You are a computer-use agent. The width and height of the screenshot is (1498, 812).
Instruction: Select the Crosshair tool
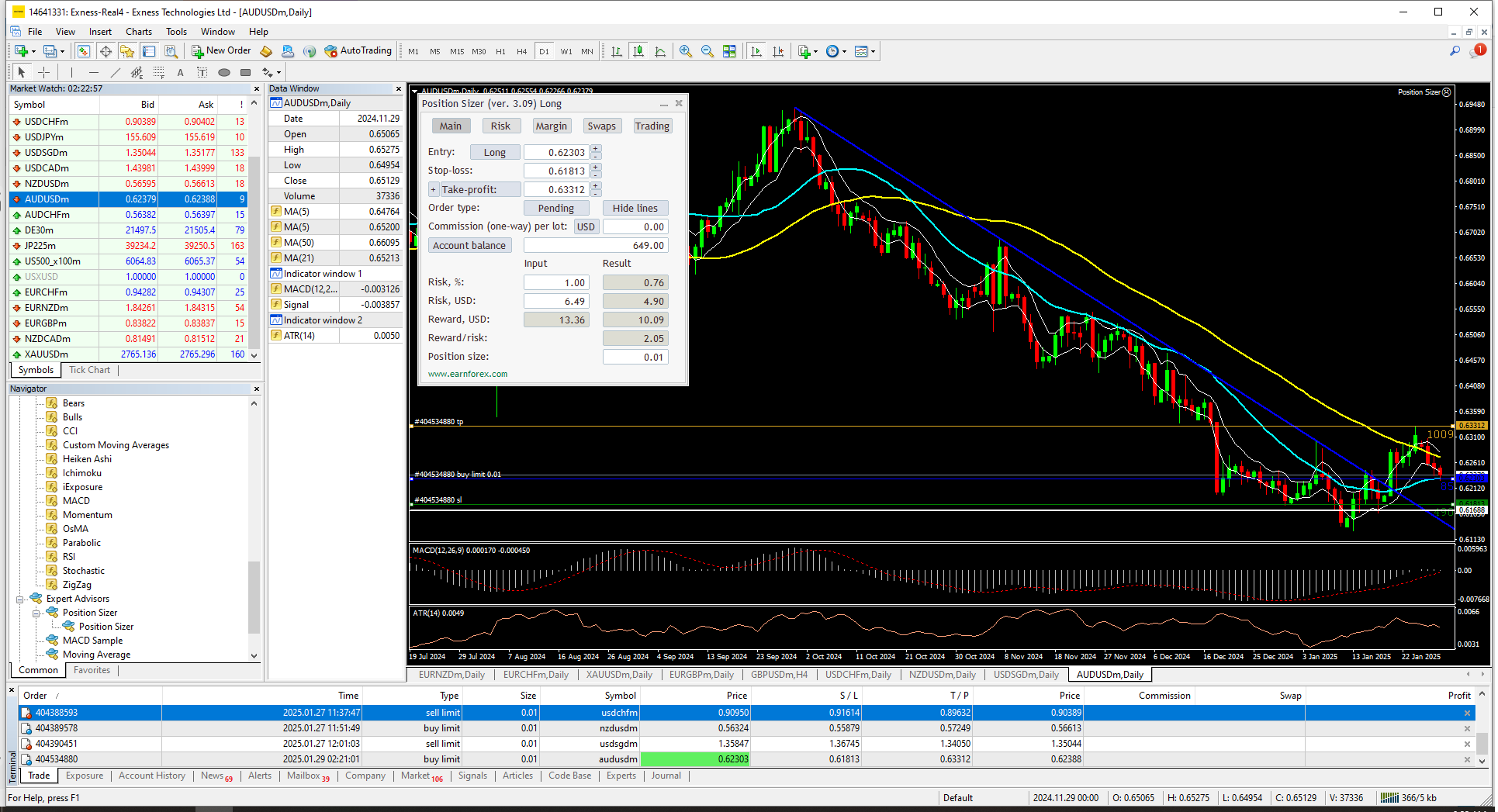(x=44, y=72)
